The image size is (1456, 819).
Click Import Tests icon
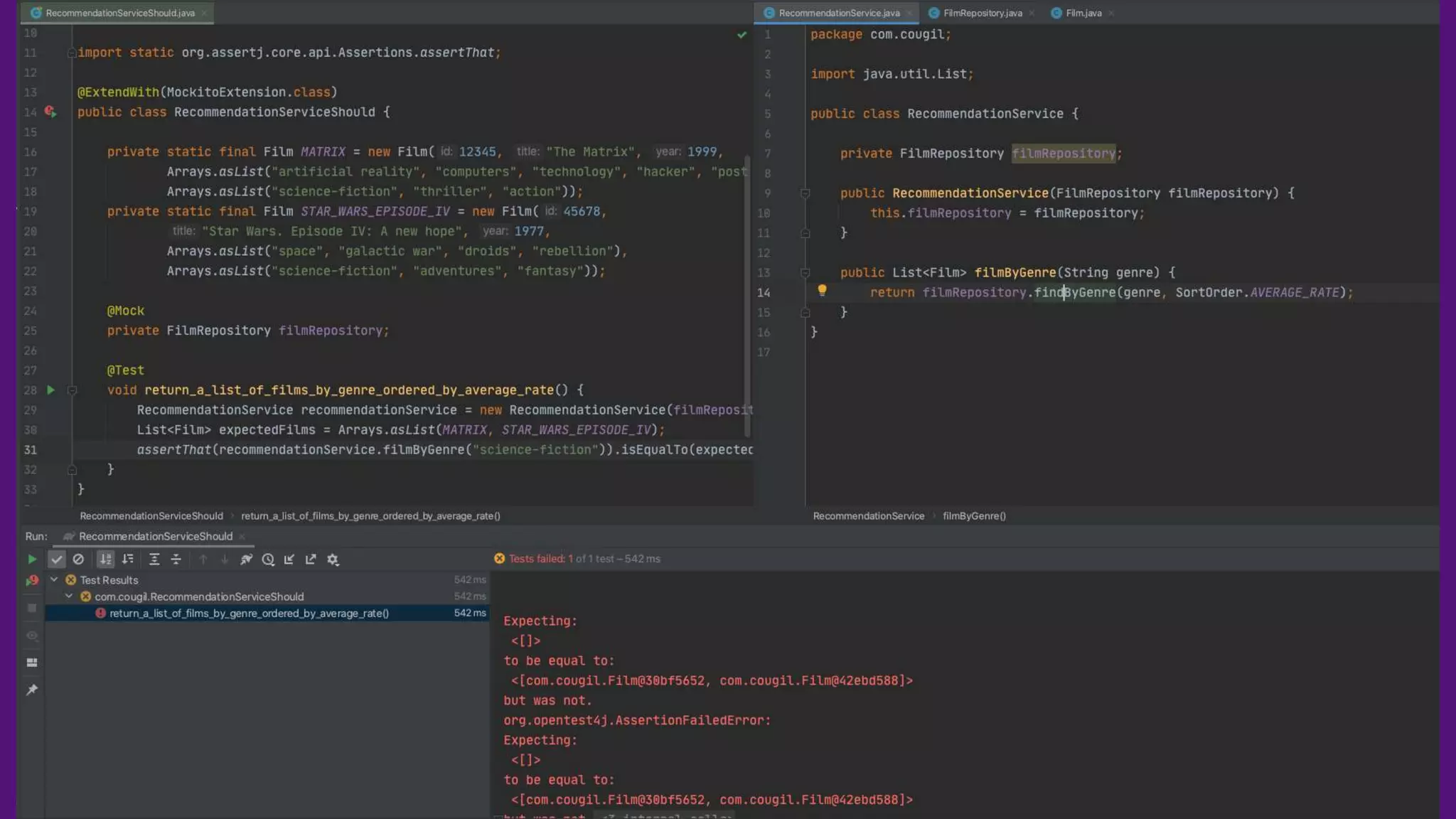pos(289,560)
